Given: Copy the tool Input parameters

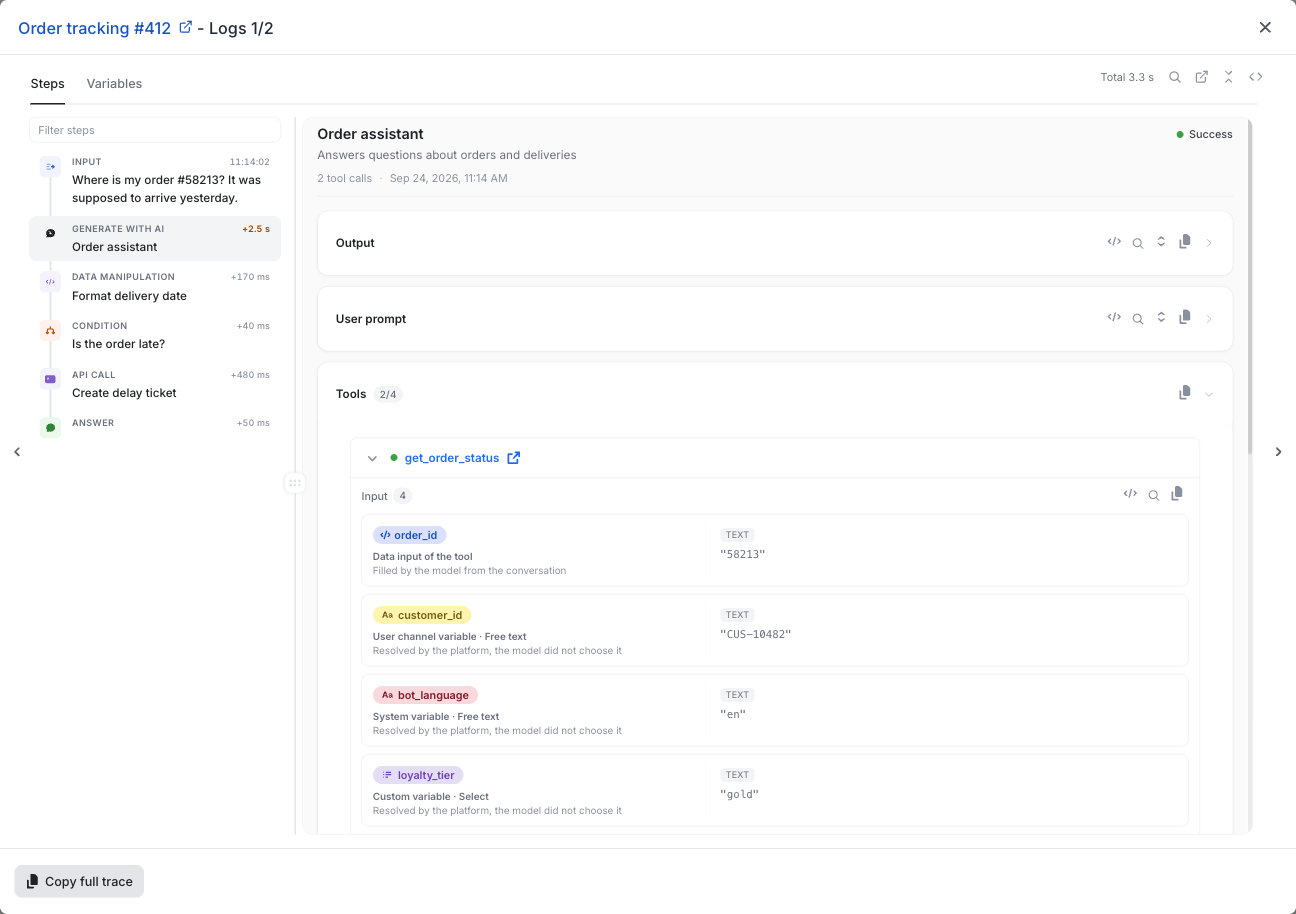Looking at the screenshot, I should [x=1177, y=494].
